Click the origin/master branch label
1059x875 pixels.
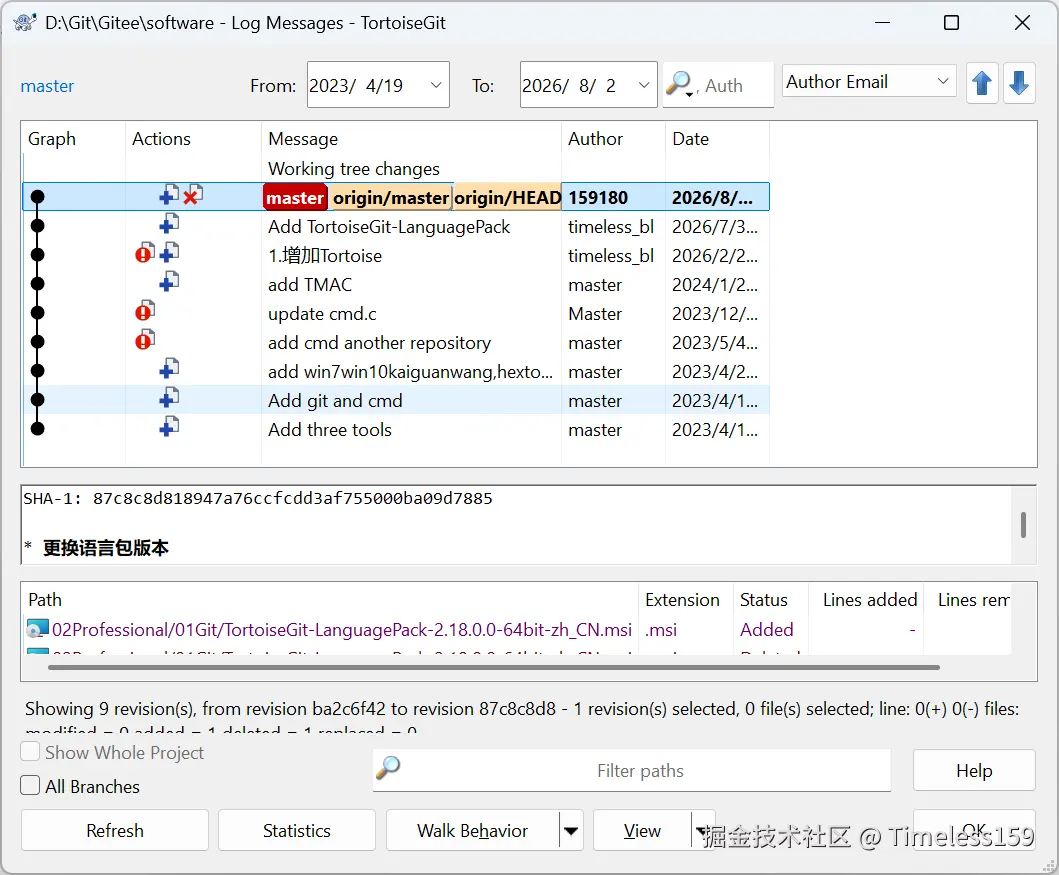click(390, 197)
